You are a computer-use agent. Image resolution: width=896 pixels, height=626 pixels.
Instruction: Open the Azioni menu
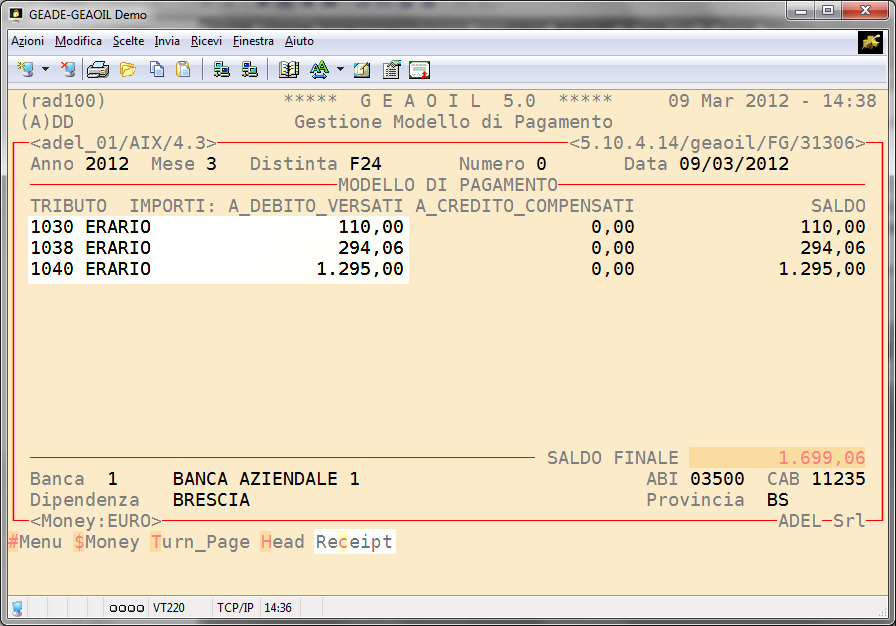pyautogui.click(x=27, y=41)
